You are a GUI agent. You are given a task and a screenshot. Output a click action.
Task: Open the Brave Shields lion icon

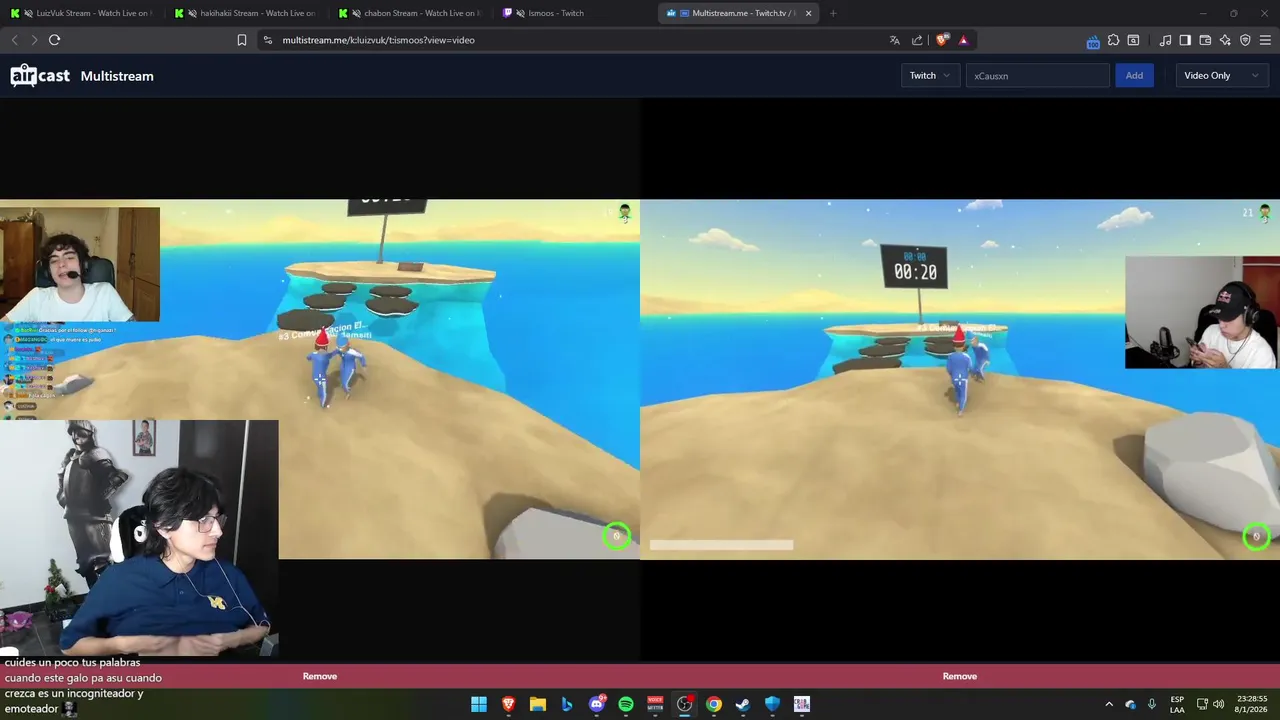coord(941,40)
